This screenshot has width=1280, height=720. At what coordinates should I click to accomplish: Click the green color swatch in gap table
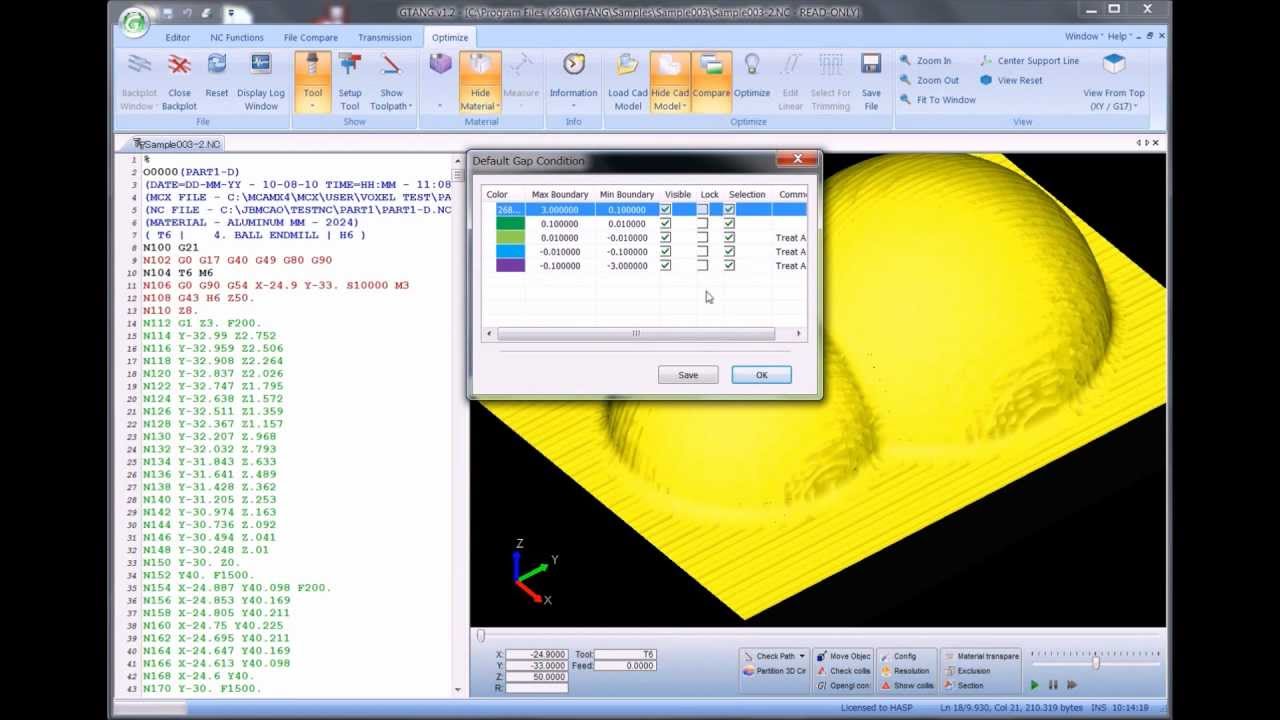(x=510, y=224)
